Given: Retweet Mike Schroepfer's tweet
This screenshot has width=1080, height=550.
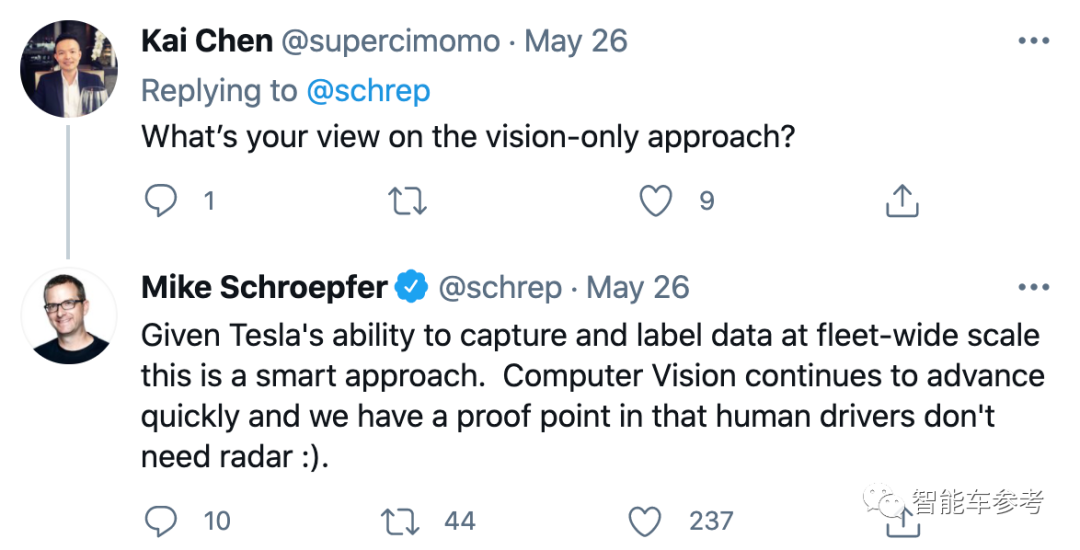Looking at the screenshot, I should click(x=402, y=520).
